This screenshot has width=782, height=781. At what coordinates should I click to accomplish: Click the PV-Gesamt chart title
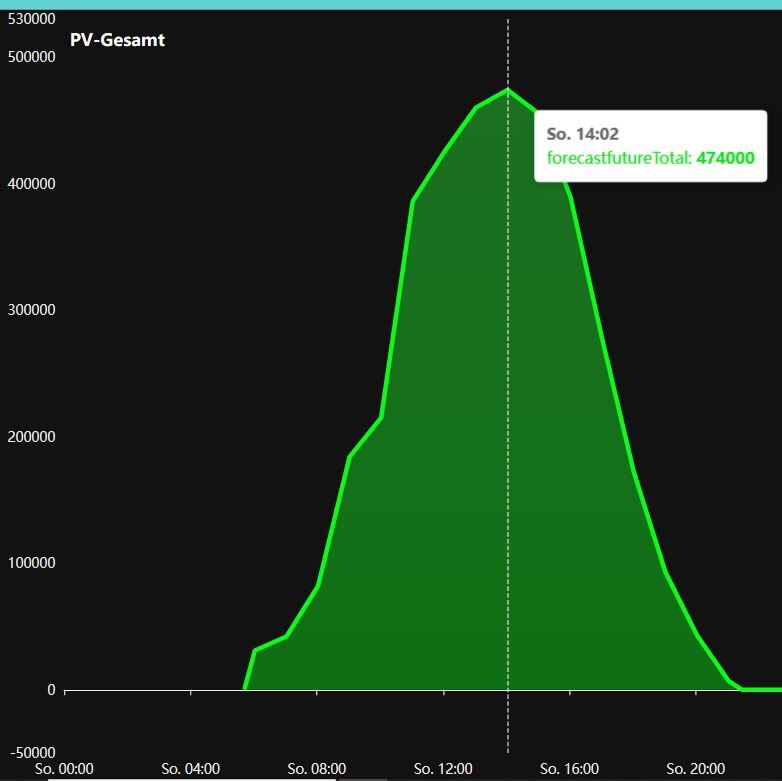[x=117, y=40]
